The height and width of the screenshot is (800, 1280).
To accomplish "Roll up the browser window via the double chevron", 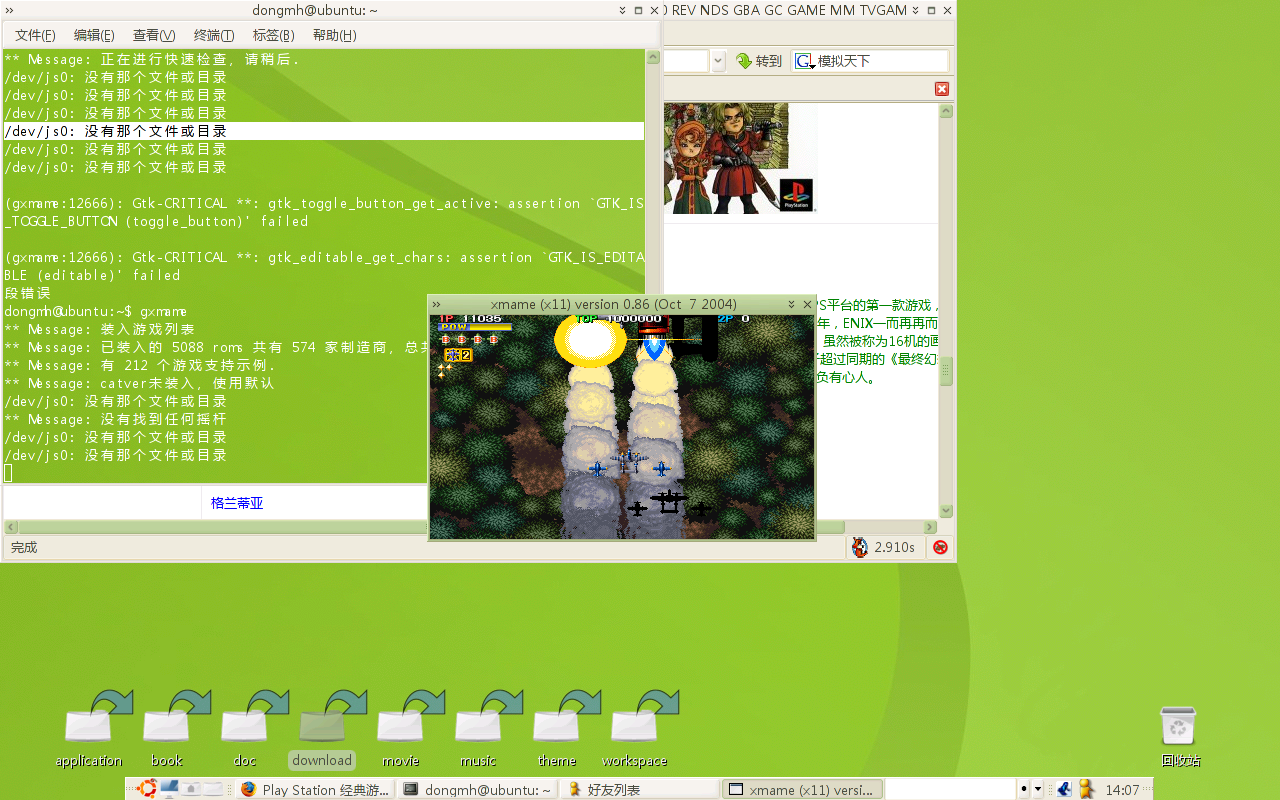I will point(915,10).
